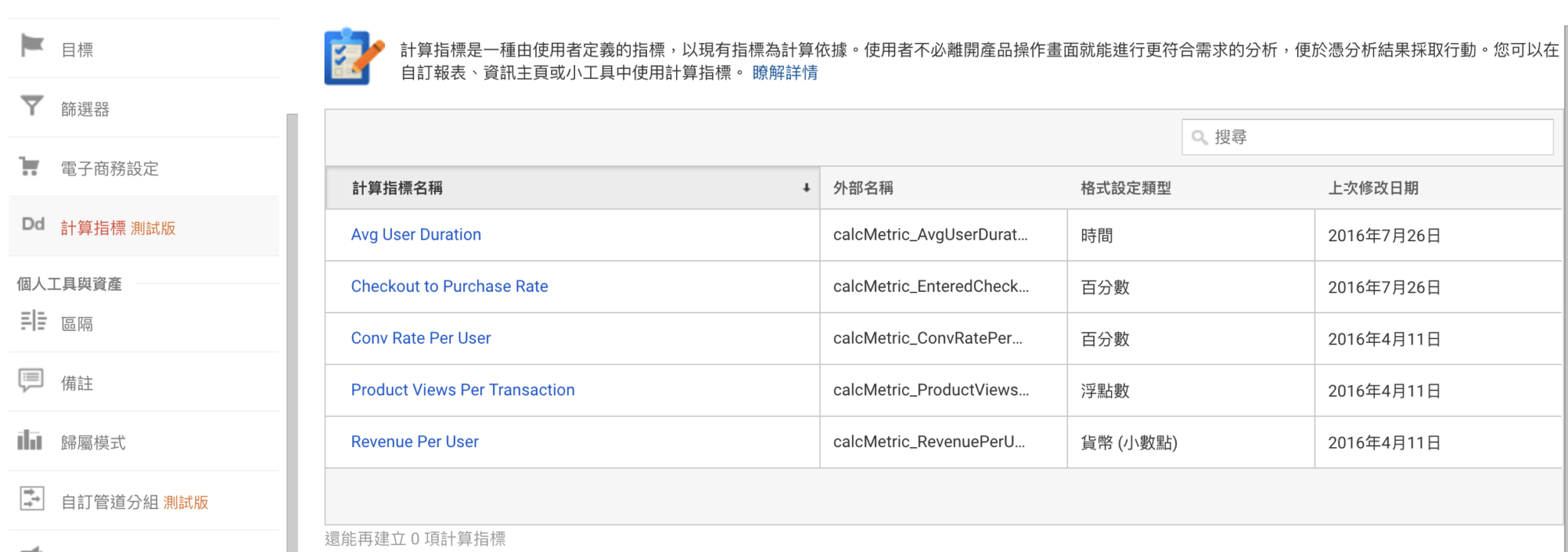Click the flag icon next to 目標
The image size is (1568, 552).
[x=32, y=46]
